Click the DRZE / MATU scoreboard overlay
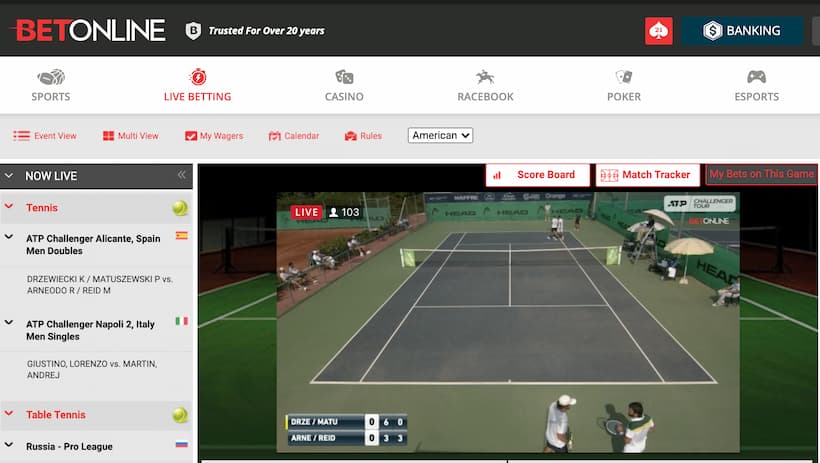 tap(346, 422)
